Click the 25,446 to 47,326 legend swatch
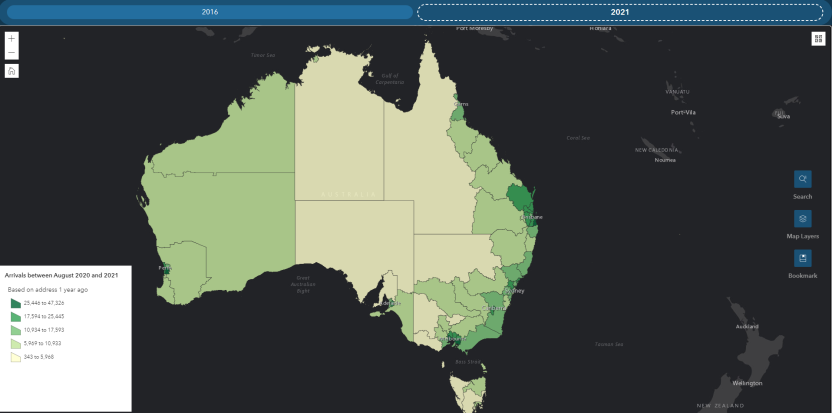Image resolution: width=832 pixels, height=413 pixels. (x=15, y=303)
